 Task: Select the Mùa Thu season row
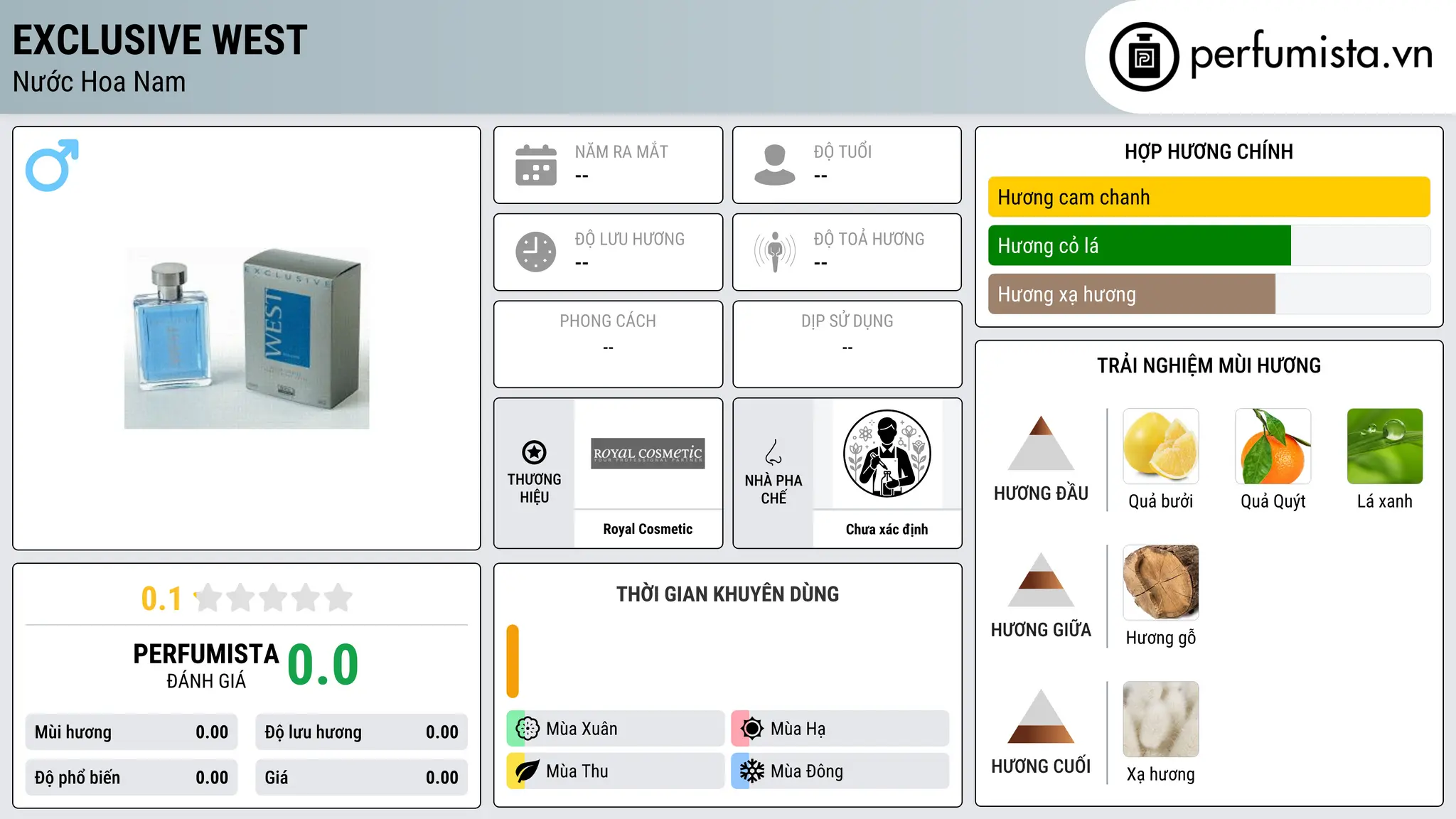(616, 771)
